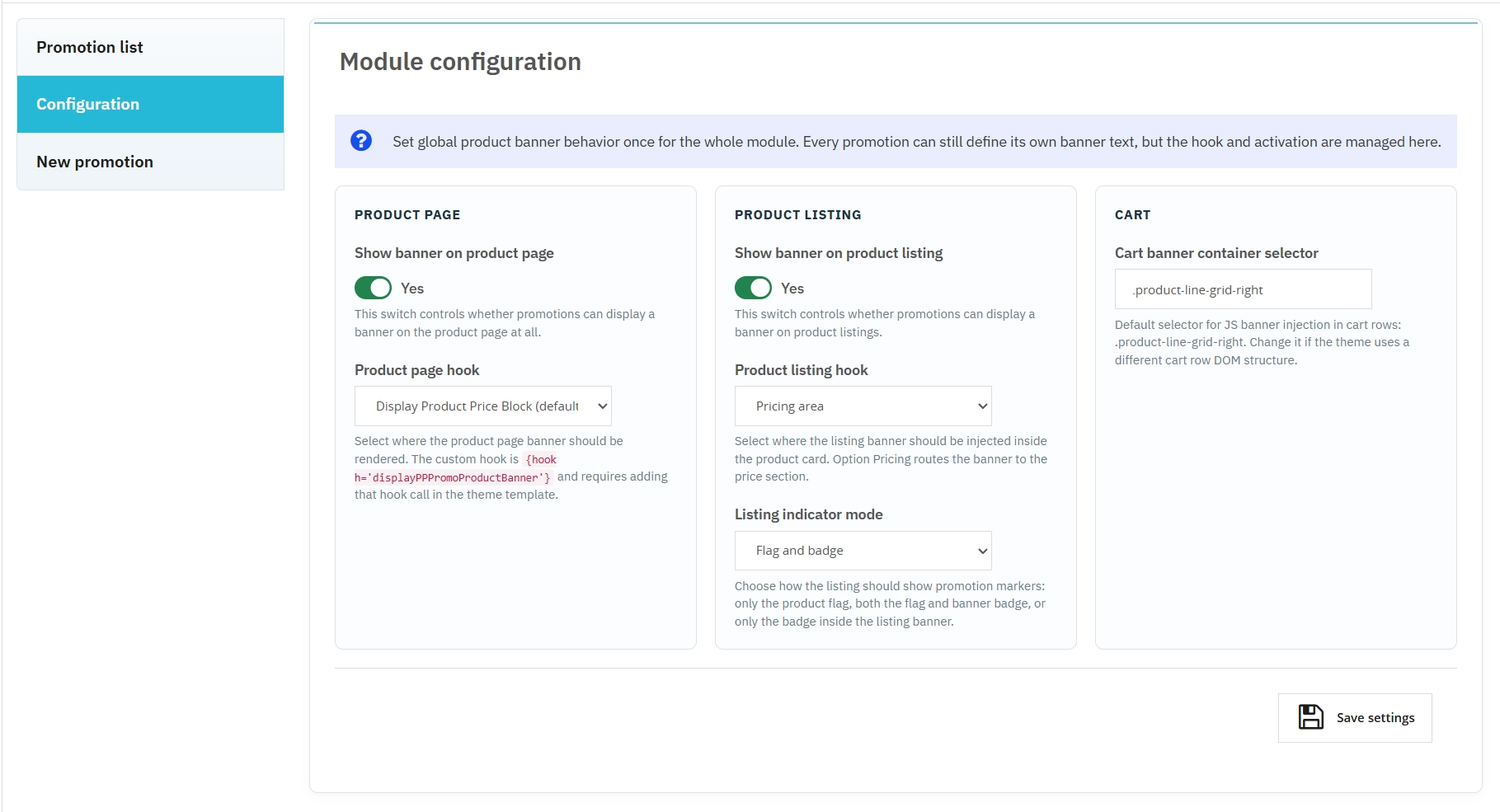Screen dimensions: 1500x812
Task: Expand the Product listing hook dropdown
Action: pyautogui.click(x=863, y=406)
